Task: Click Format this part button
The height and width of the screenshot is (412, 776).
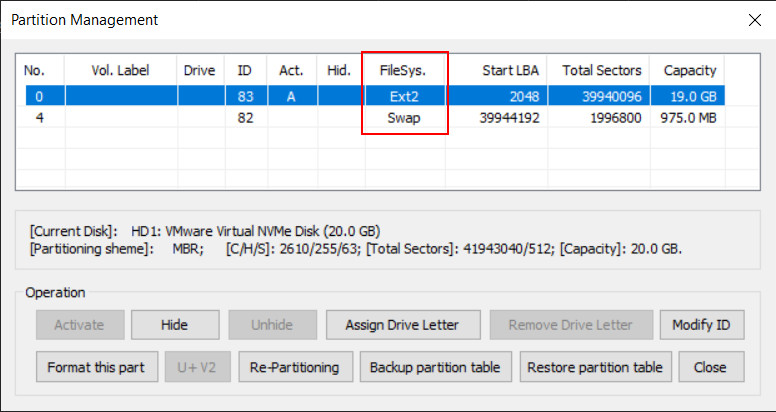Action: (x=97, y=367)
